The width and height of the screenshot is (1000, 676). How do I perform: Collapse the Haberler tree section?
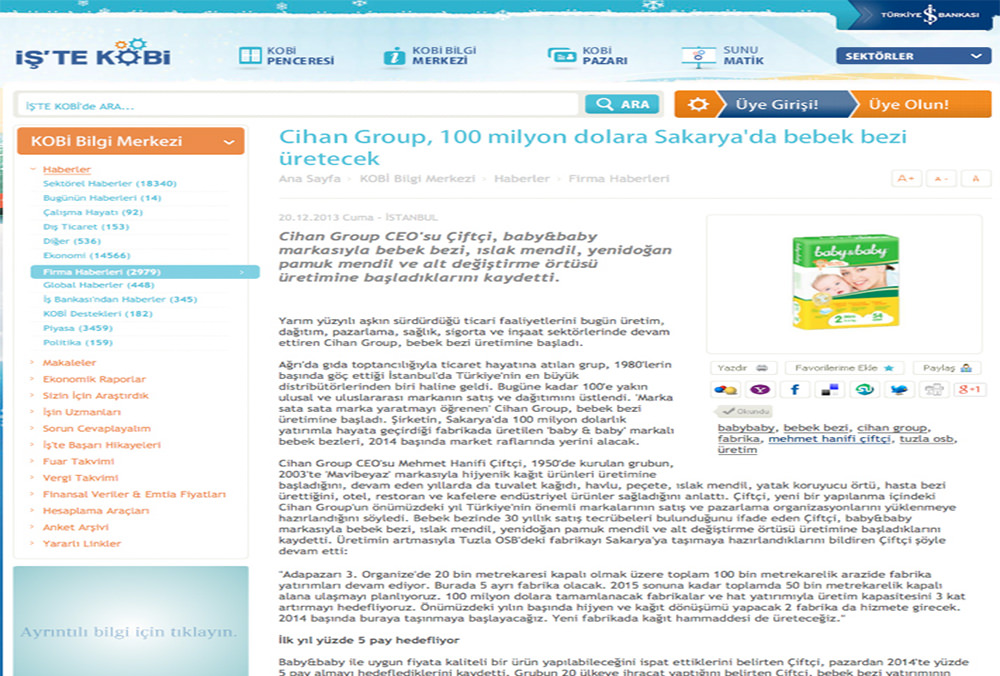(66, 169)
